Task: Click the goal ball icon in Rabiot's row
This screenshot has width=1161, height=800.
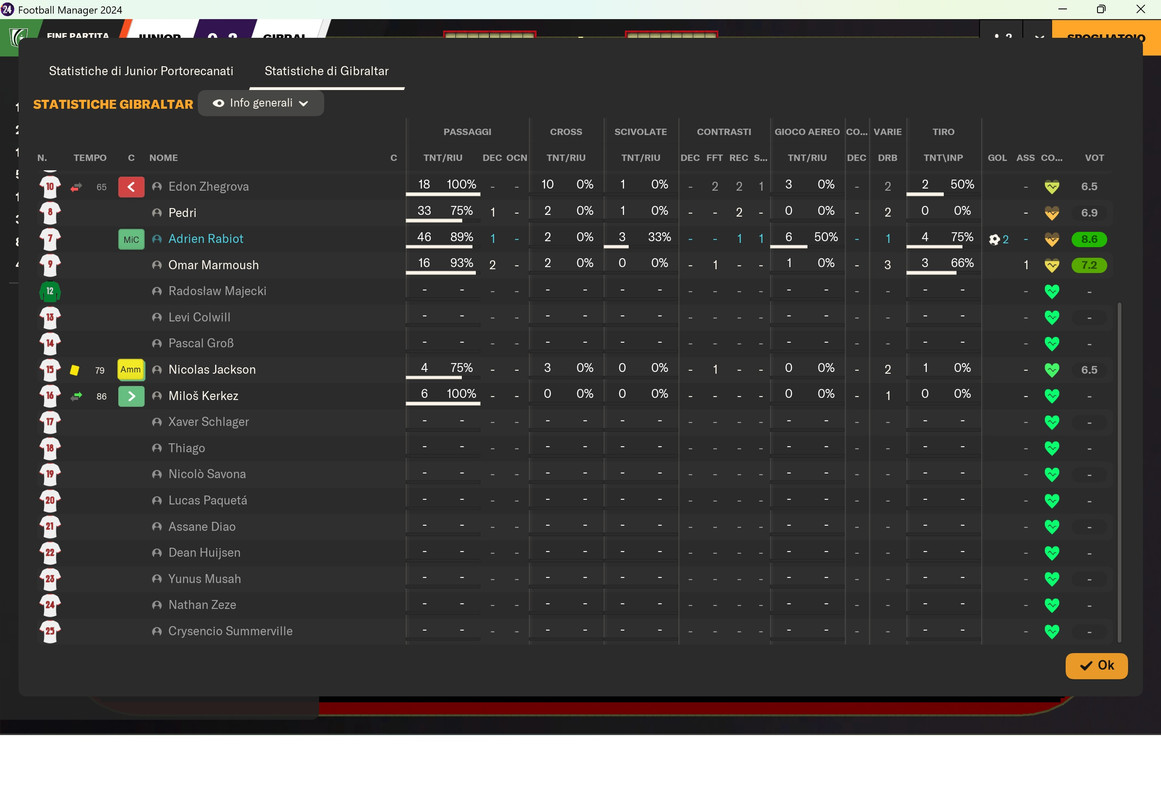Action: (994, 239)
